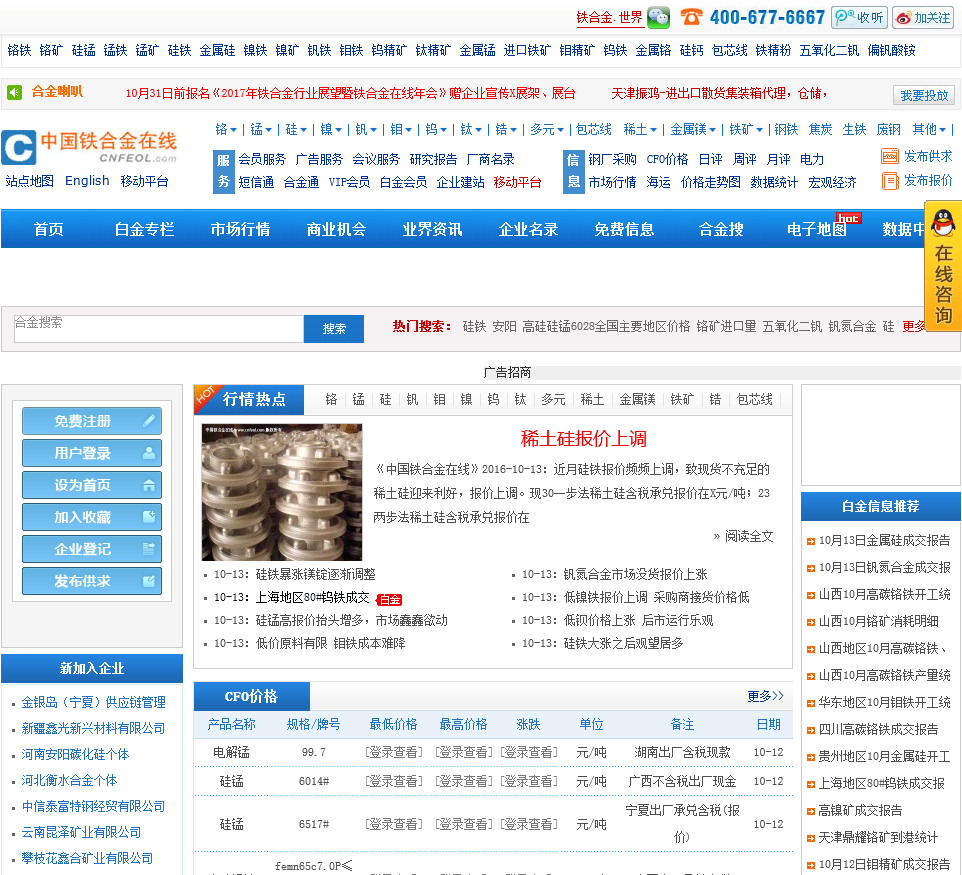
Task: Expand the 铬 category dropdown
Action: click(x=226, y=129)
